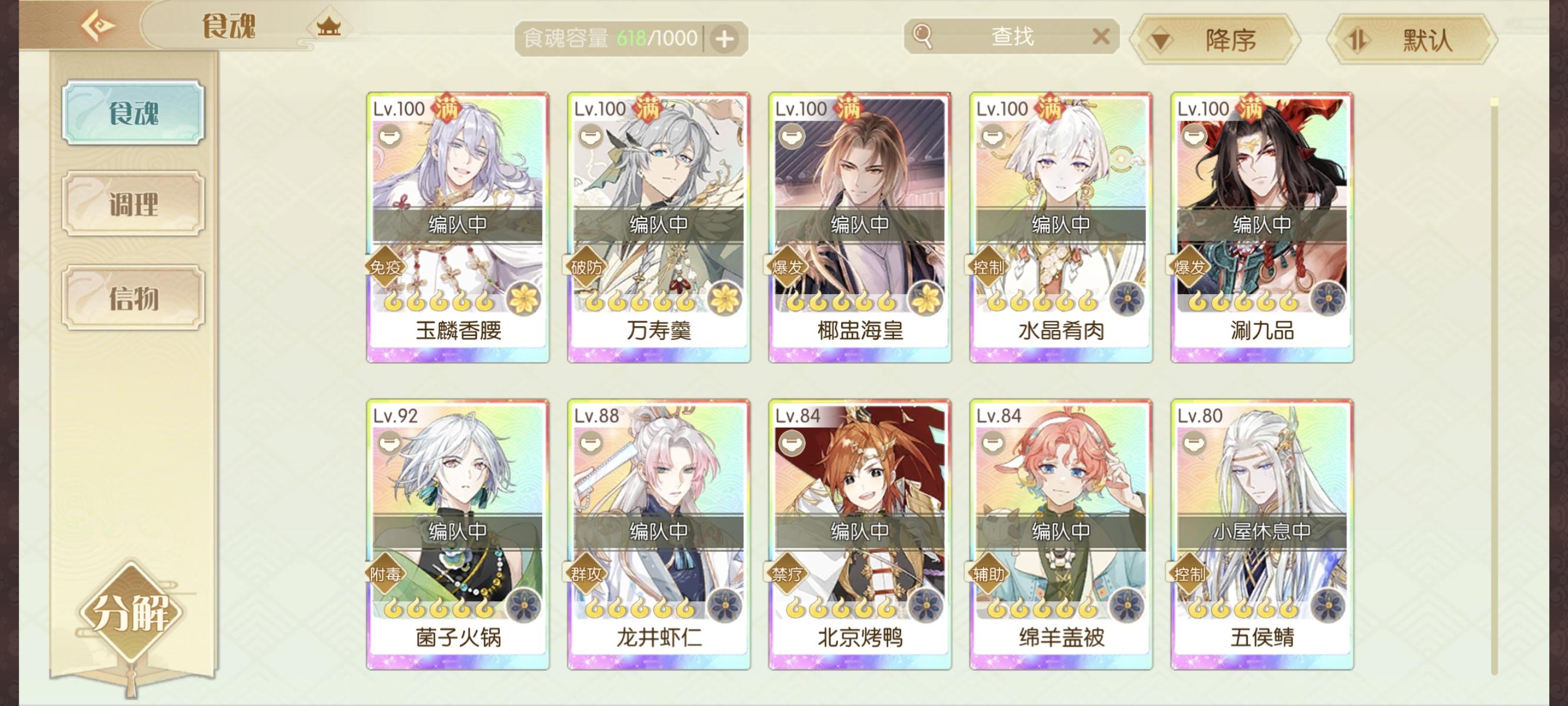Tap the 禁疗 tag on 北京烤鸭

787,573
